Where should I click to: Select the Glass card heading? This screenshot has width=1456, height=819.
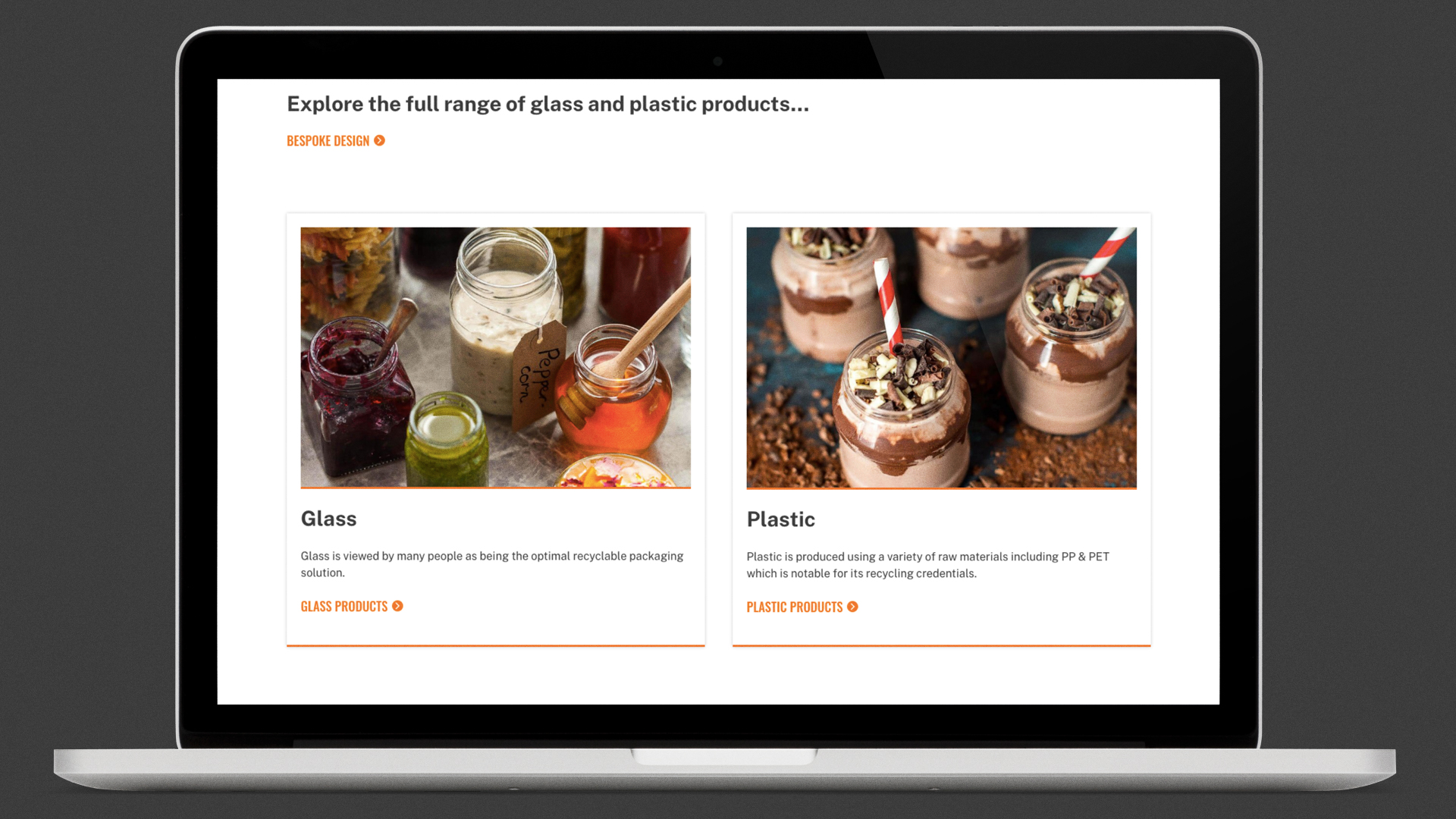[328, 519]
